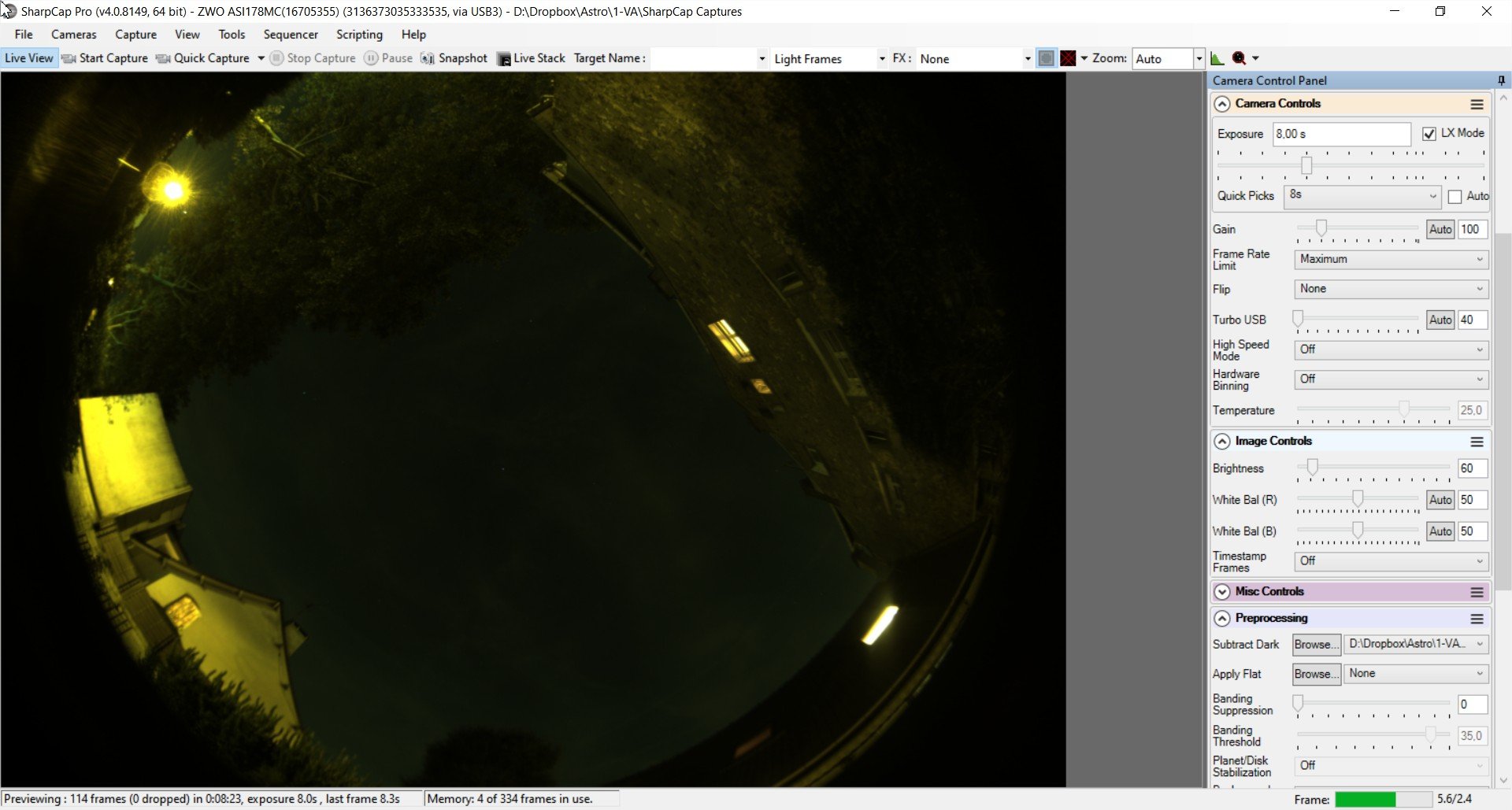Viewport: 1512px width, 810px height.
Task: Click the red reticule overlay icon
Action: [x=1068, y=58]
